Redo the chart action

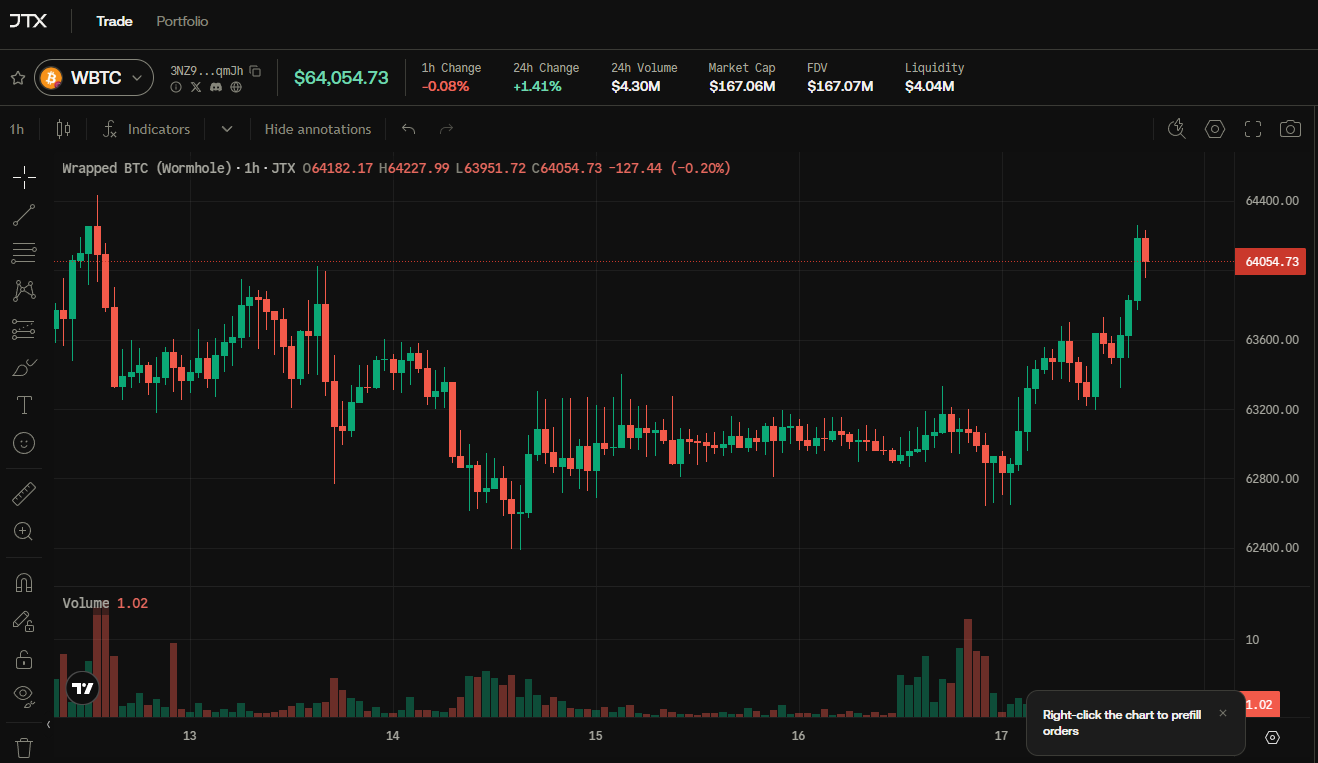point(446,129)
